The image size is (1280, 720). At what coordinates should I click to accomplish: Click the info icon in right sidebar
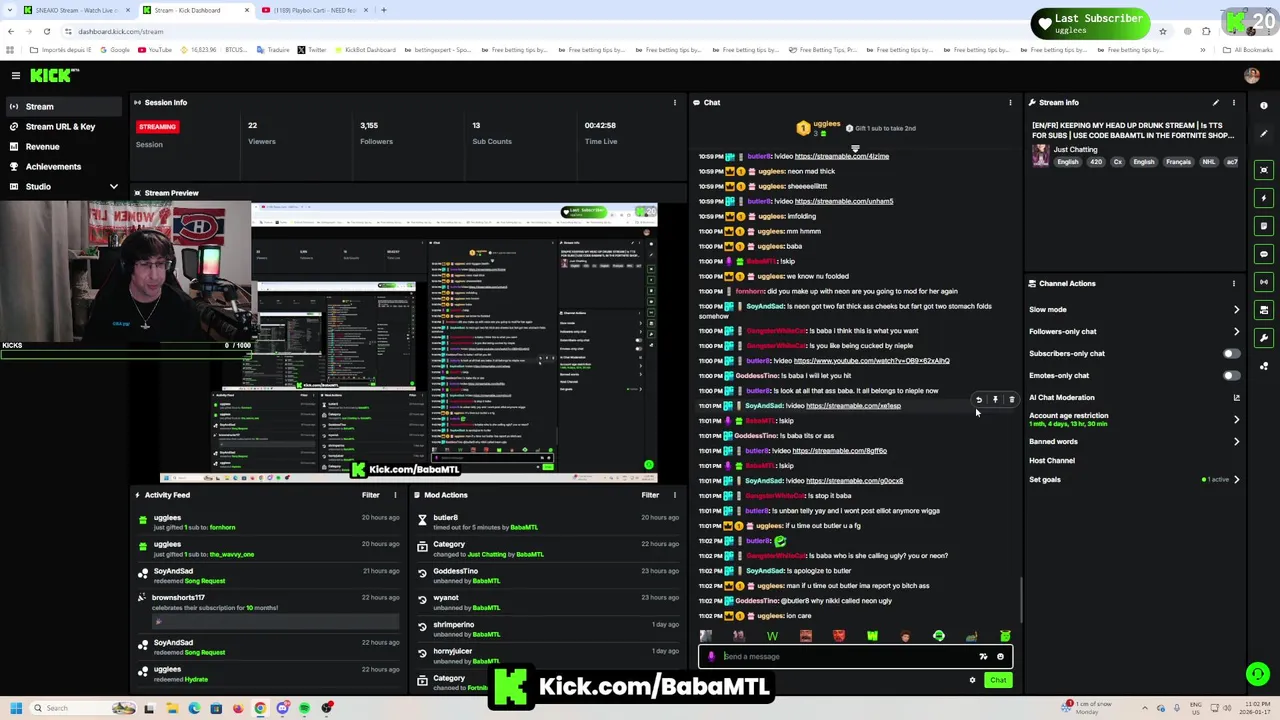point(1264,105)
